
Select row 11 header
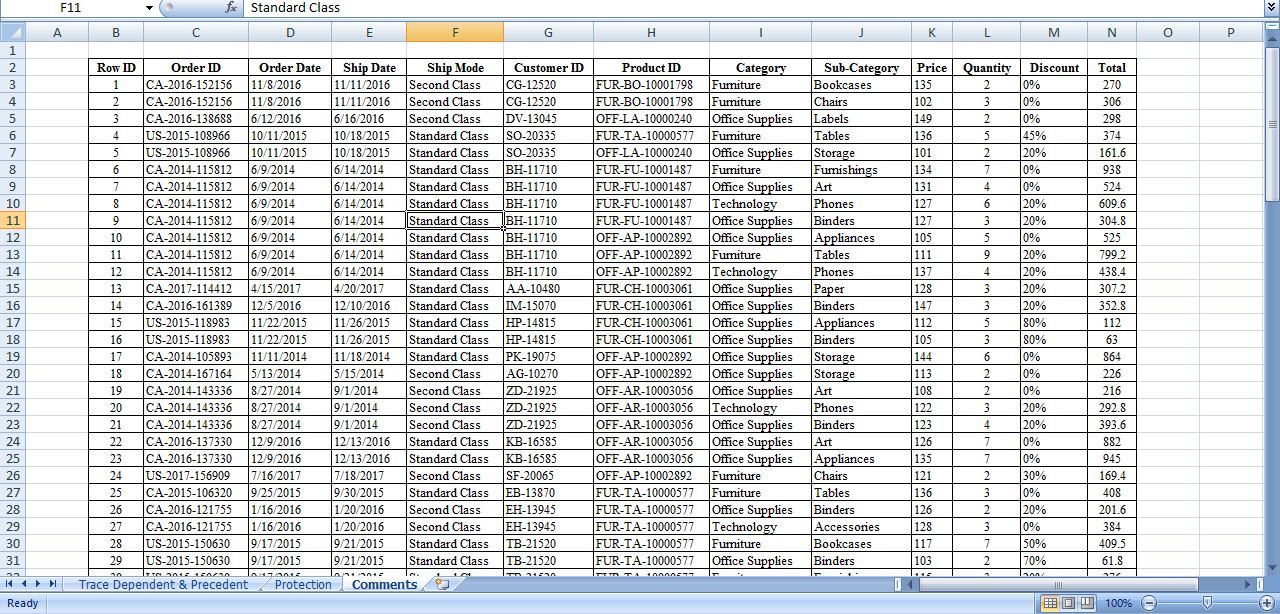(x=12, y=220)
